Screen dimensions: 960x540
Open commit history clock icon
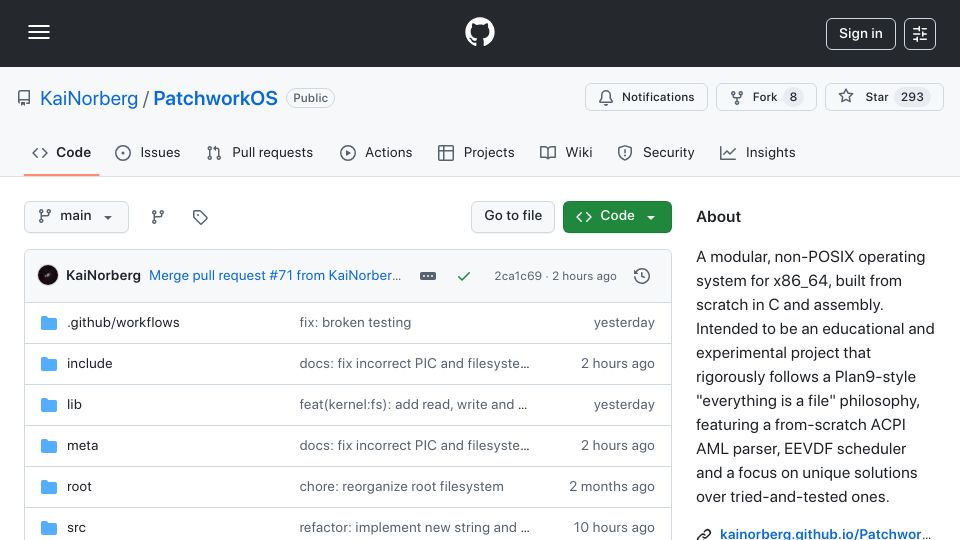coord(642,276)
